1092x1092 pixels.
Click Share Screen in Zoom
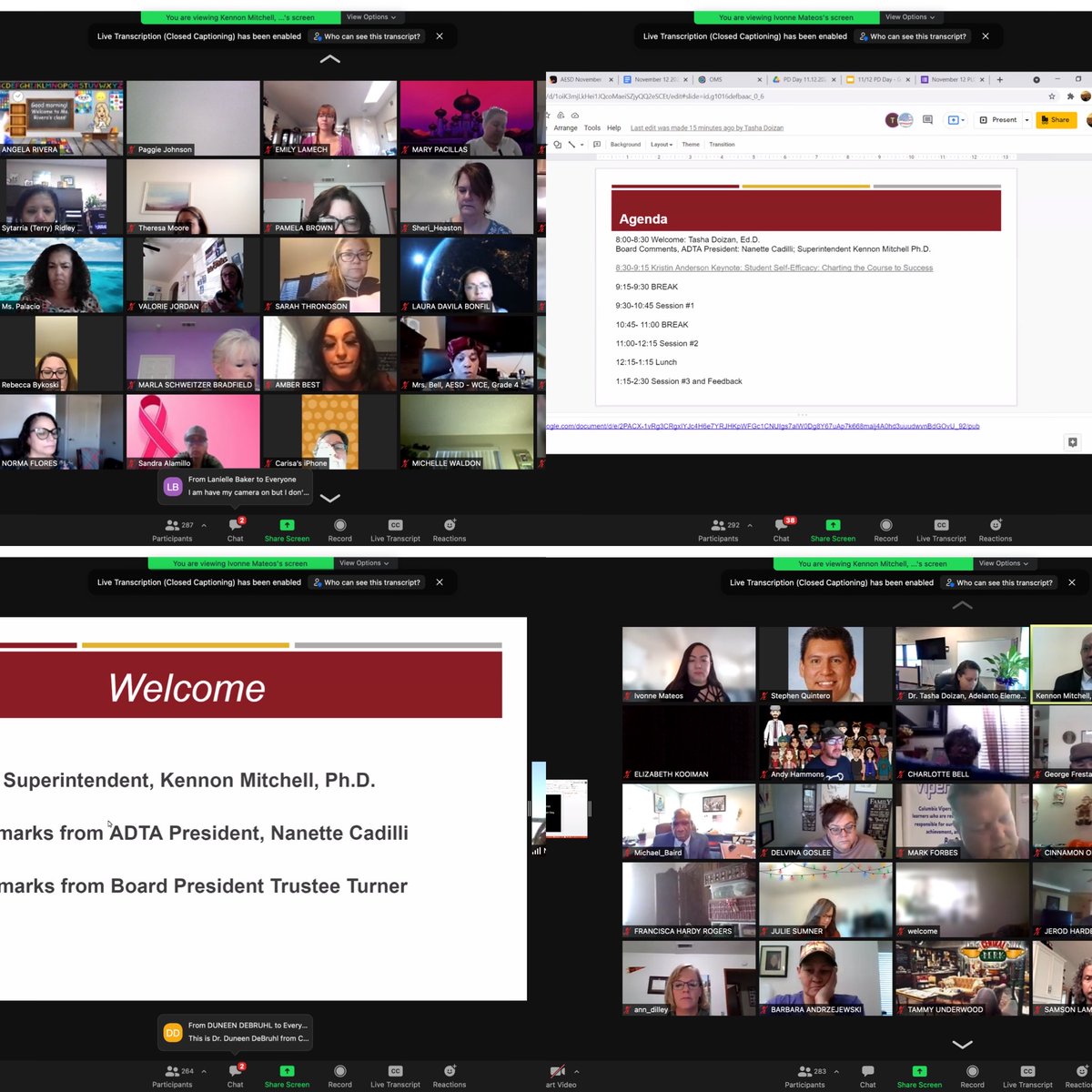287,531
